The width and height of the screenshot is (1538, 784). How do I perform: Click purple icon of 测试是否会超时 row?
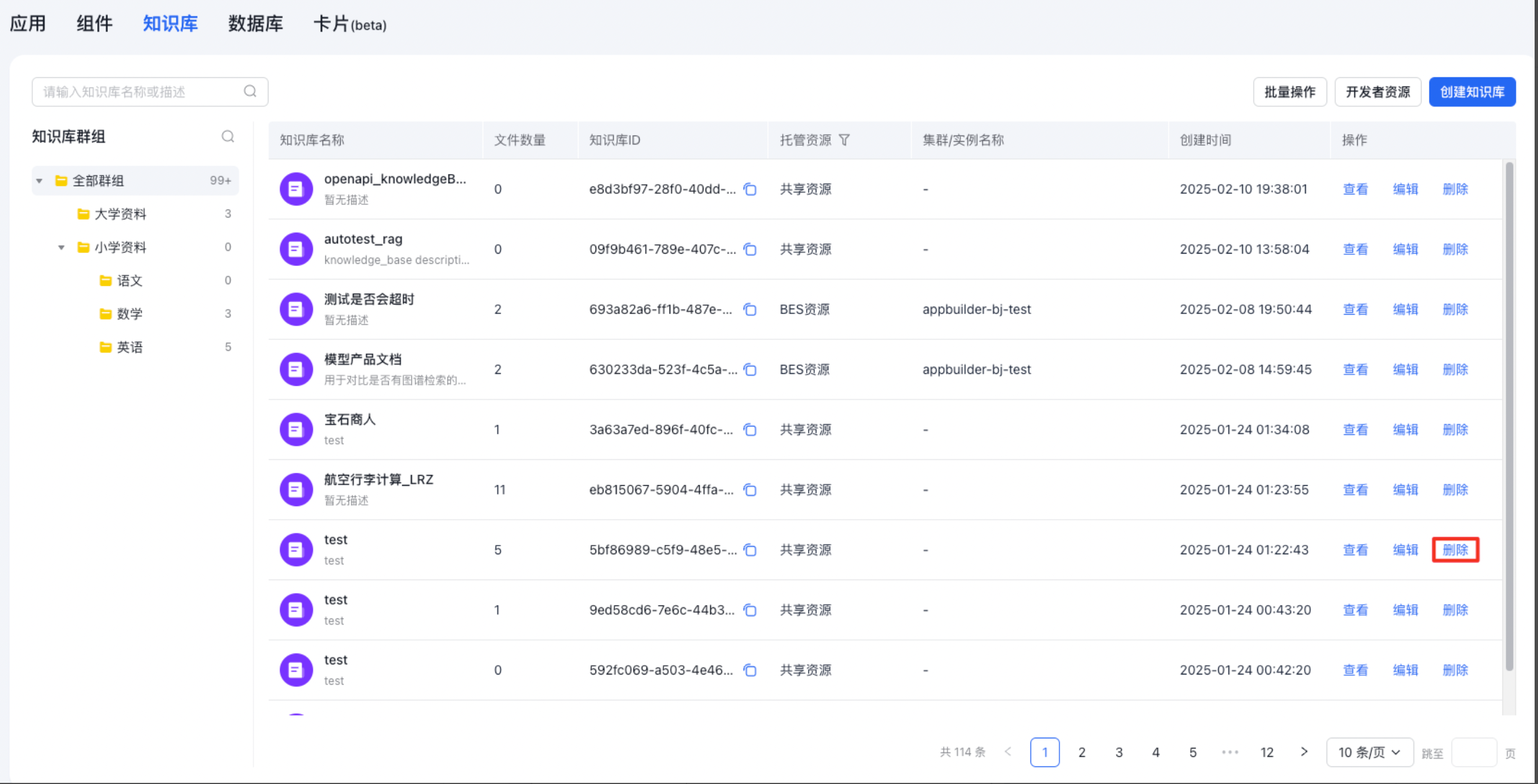[296, 310]
